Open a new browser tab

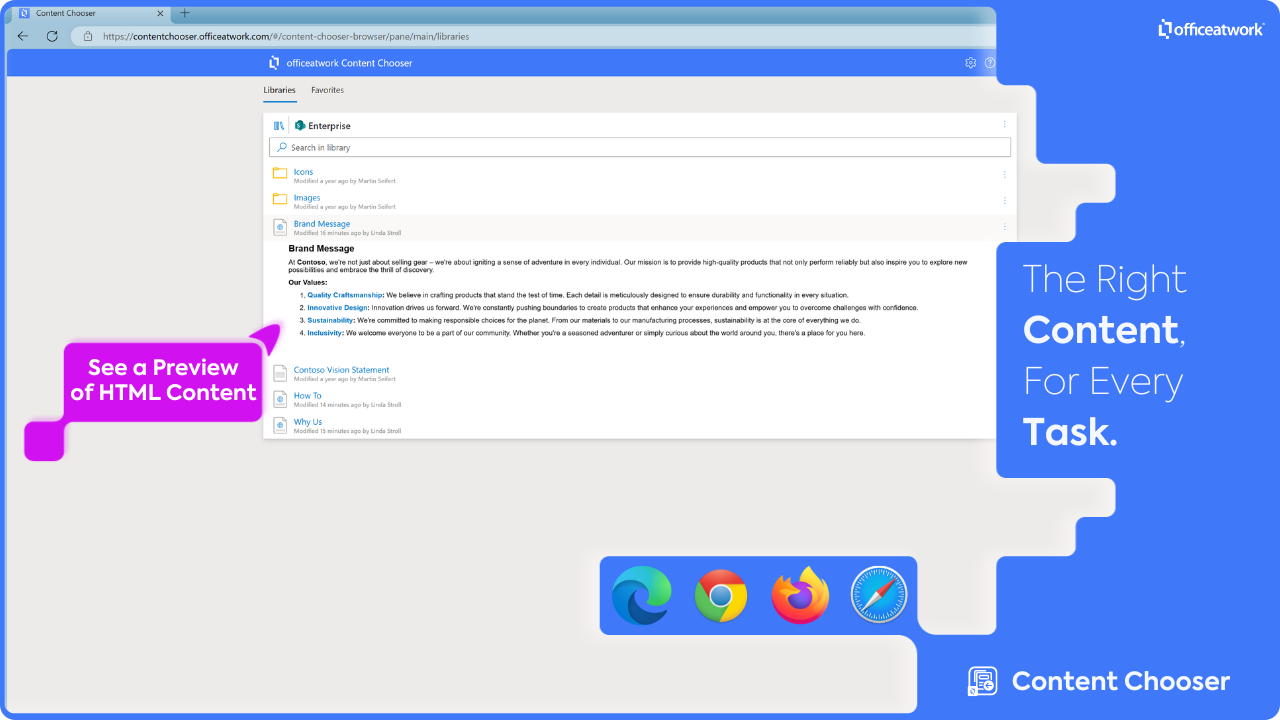[x=184, y=13]
